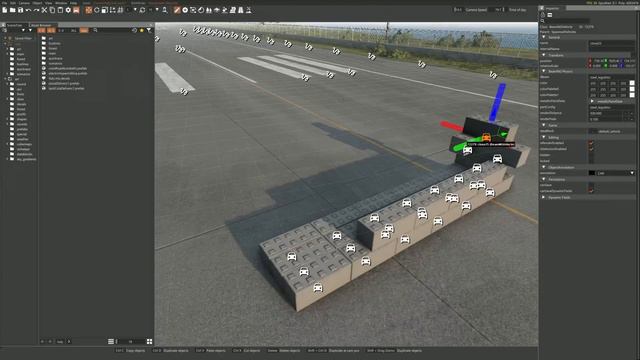
Task: Select the orange highlighted vehicle icon in viewport
Action: tap(486, 137)
